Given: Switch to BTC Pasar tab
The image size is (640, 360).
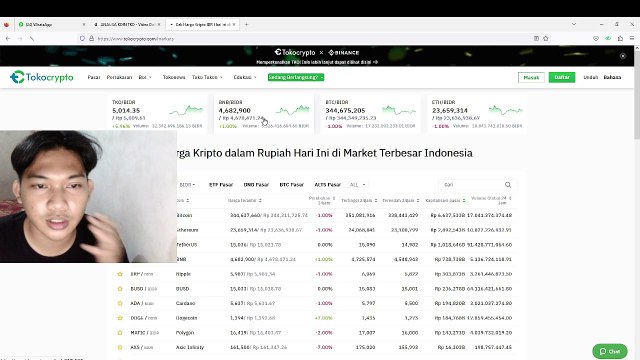Looking at the screenshot, I should (291, 184).
